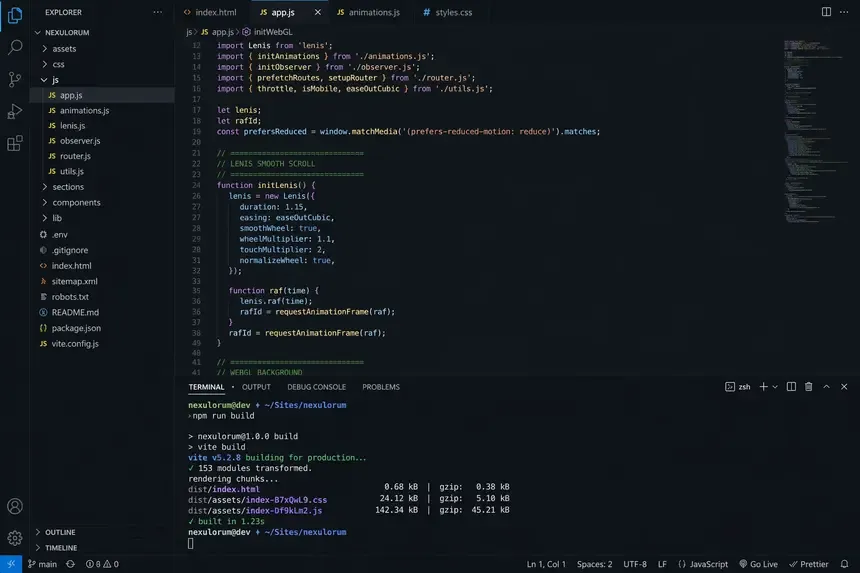860x573 pixels.
Task: Click Go Live in status bar
Action: [758, 564]
